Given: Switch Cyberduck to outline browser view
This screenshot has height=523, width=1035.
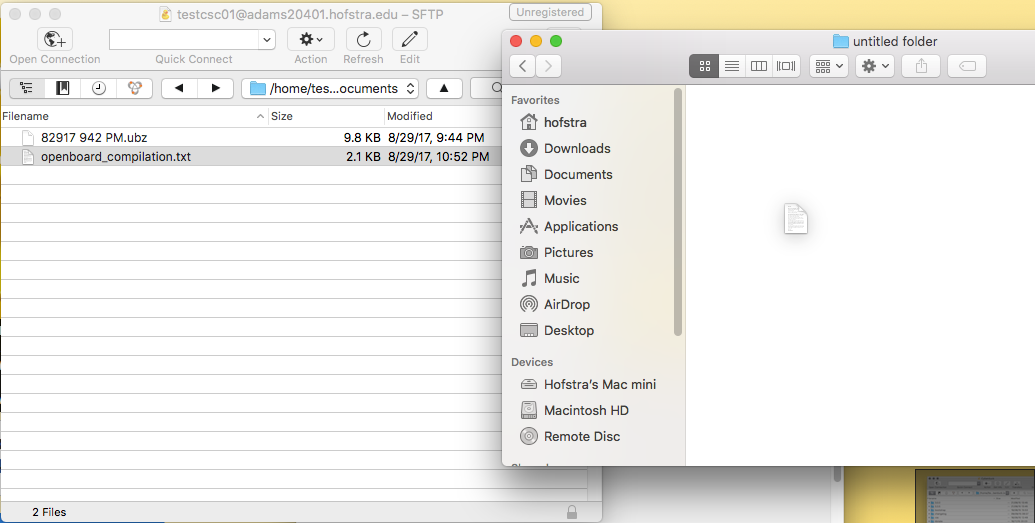Looking at the screenshot, I should tap(26, 88).
